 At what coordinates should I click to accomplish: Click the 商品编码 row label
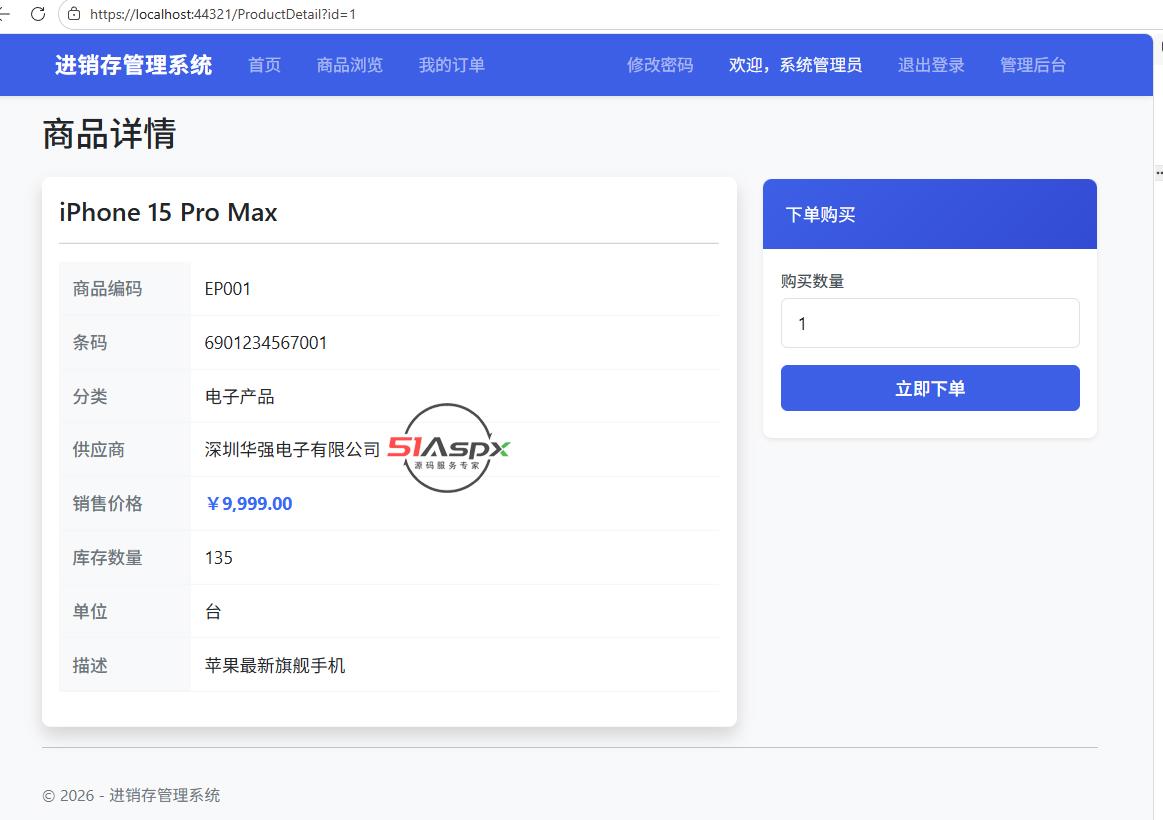pyautogui.click(x=108, y=289)
